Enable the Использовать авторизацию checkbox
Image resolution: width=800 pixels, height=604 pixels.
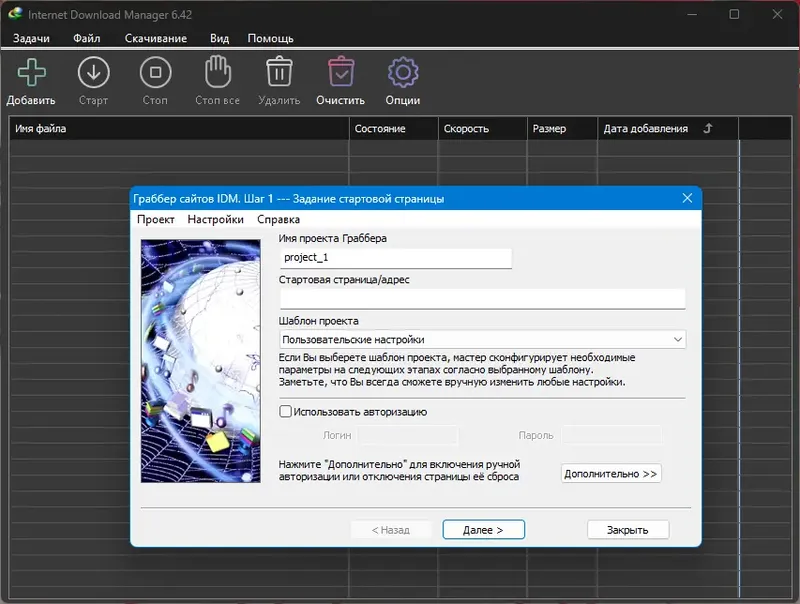point(285,413)
